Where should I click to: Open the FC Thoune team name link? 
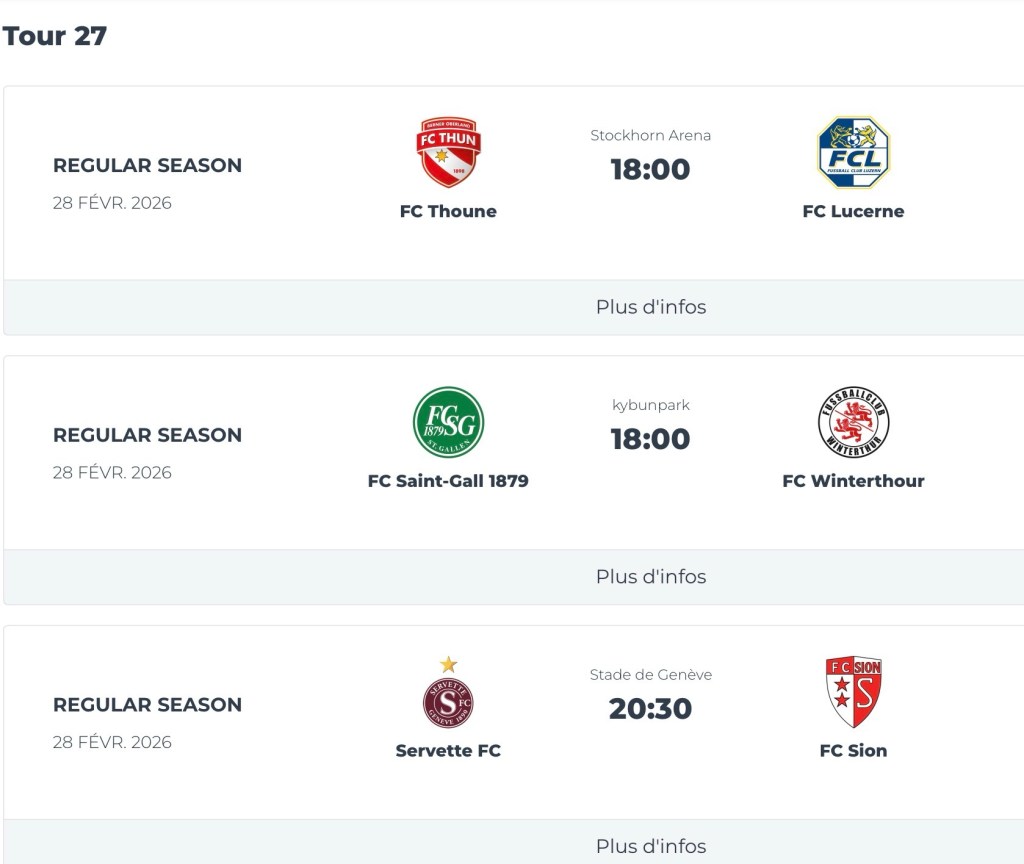coord(448,211)
